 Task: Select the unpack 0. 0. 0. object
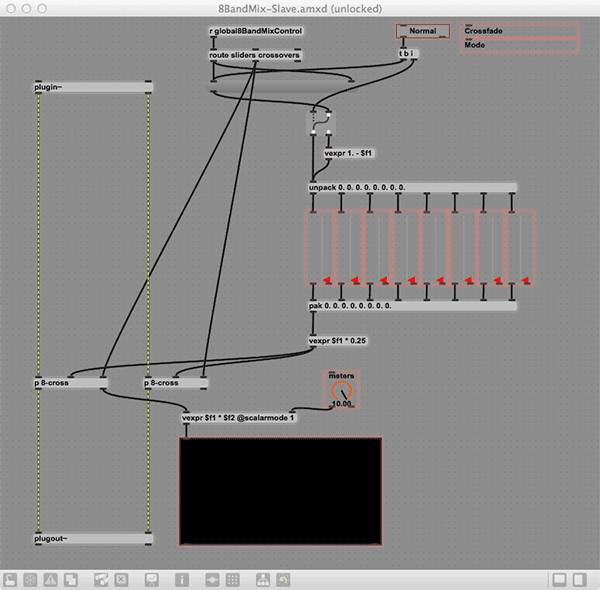click(412, 187)
